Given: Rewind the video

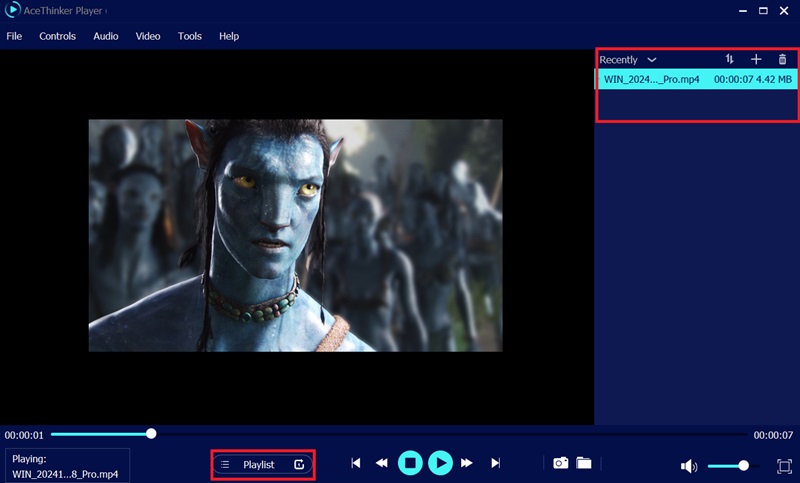Looking at the screenshot, I should click(x=381, y=463).
